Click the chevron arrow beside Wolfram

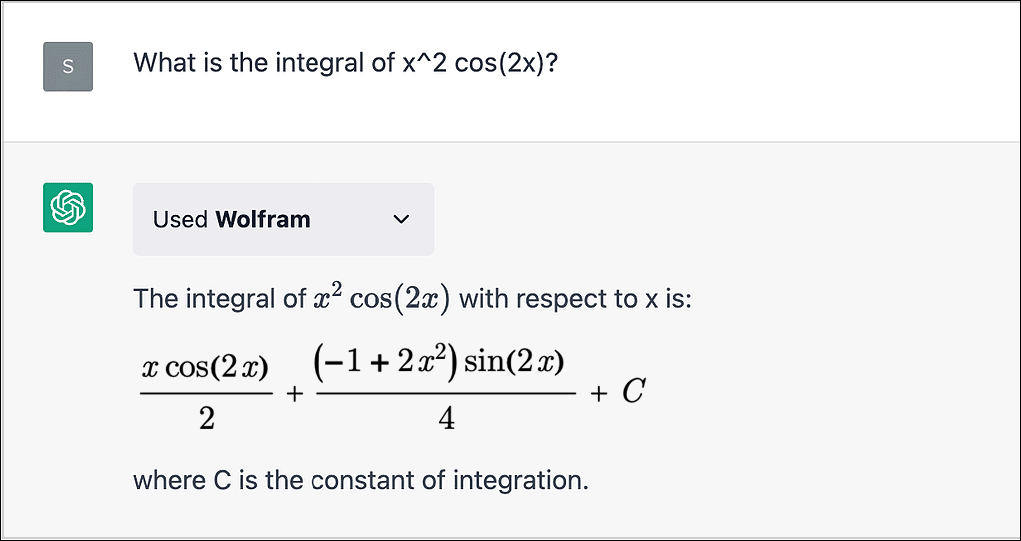point(402,219)
